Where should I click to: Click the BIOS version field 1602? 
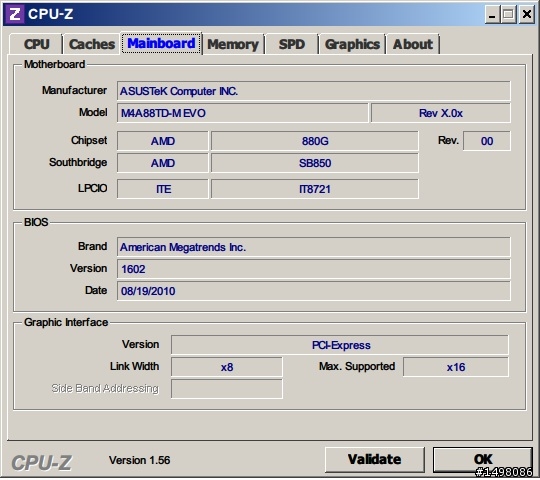point(313,269)
